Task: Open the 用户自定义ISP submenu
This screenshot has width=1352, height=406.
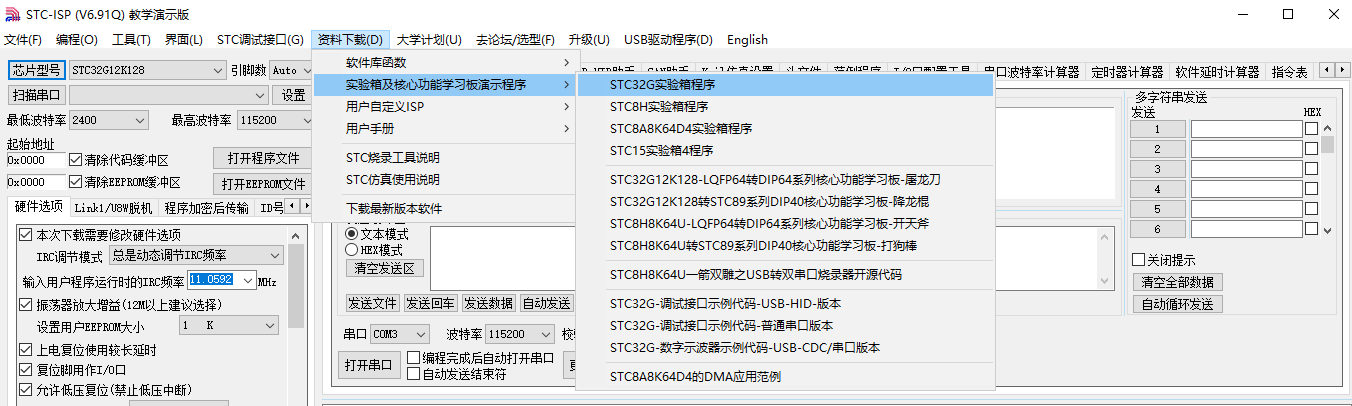Action: coord(445,107)
